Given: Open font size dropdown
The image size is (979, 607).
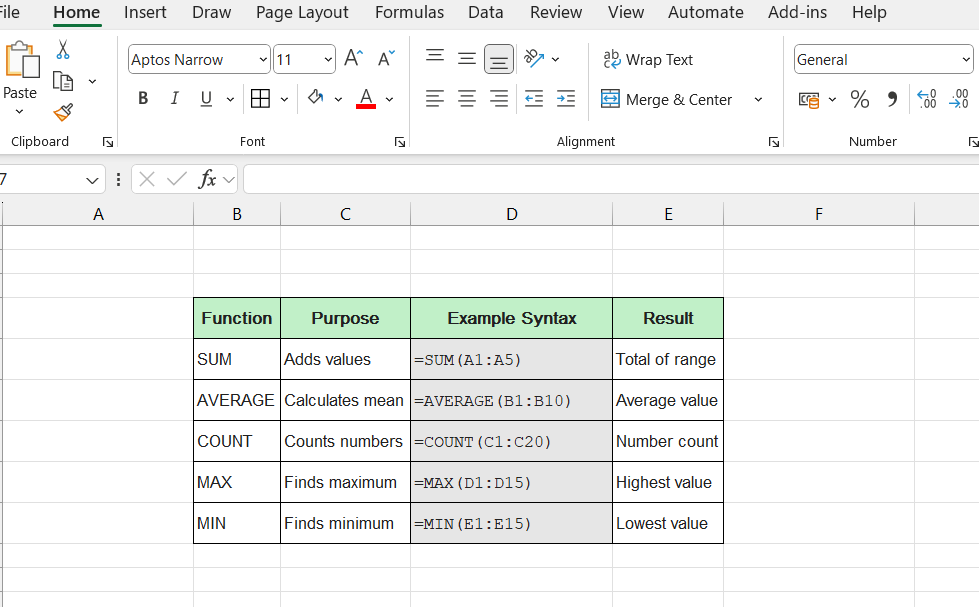Looking at the screenshot, I should click(x=328, y=59).
